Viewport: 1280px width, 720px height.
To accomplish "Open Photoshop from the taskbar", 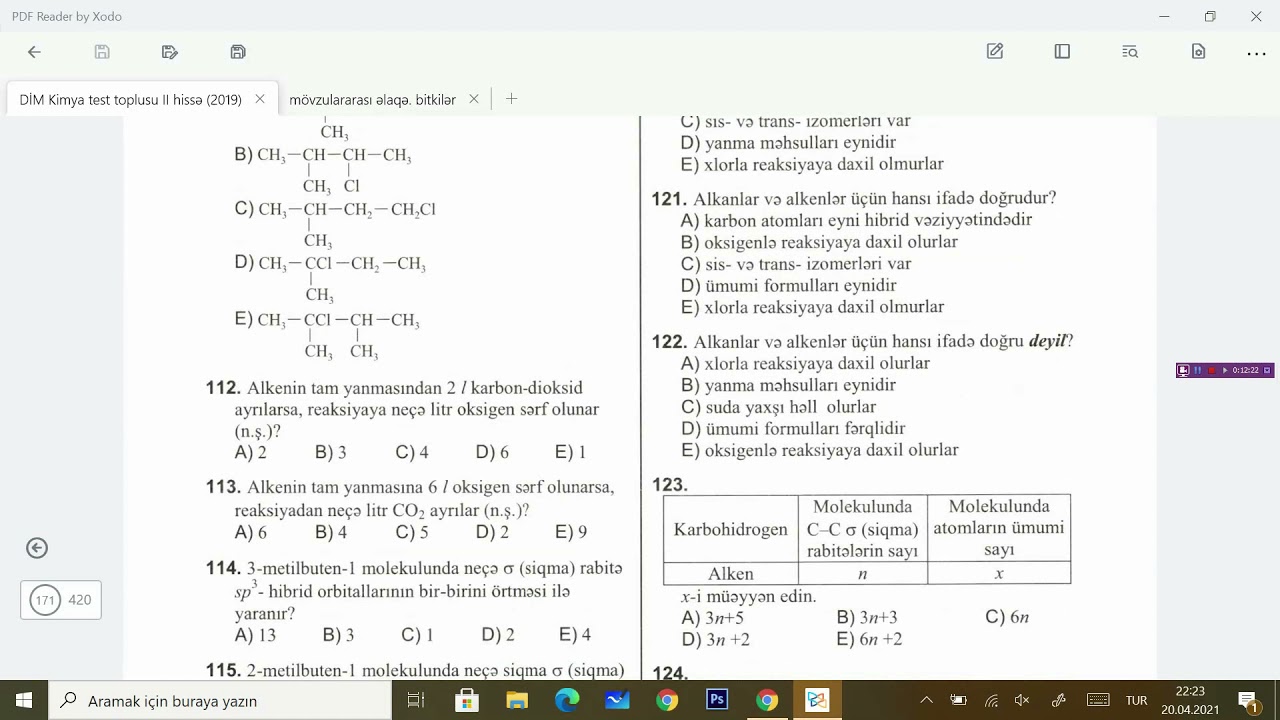I will click(717, 700).
